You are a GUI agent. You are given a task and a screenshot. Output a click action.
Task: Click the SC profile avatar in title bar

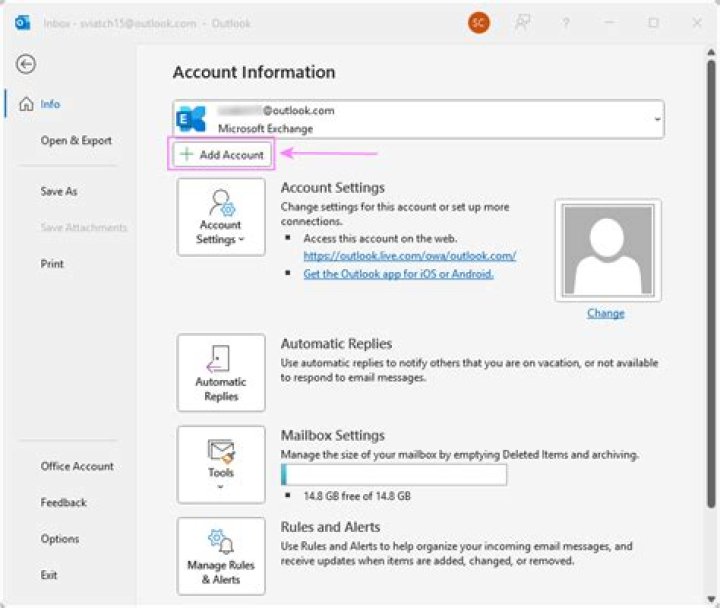479,22
